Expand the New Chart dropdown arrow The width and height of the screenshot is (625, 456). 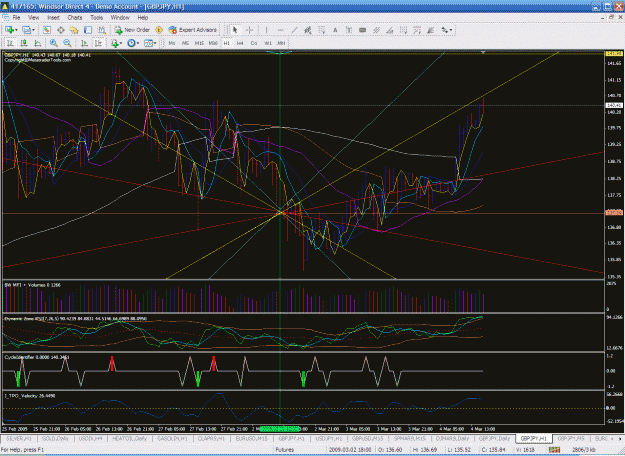pyautogui.click(x=16, y=30)
